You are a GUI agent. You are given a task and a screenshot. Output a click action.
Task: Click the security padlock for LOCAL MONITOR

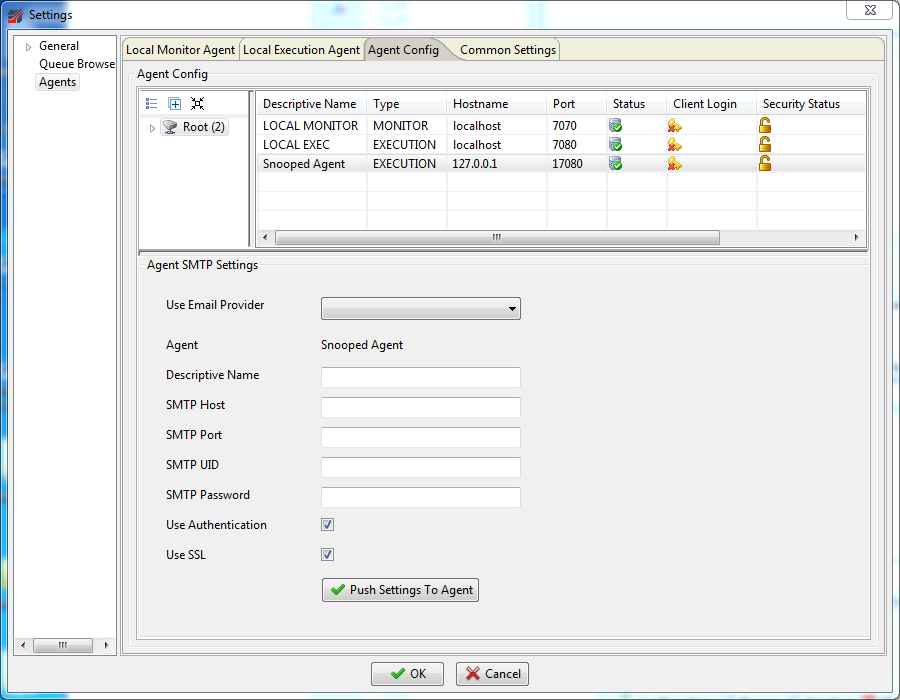(765, 126)
